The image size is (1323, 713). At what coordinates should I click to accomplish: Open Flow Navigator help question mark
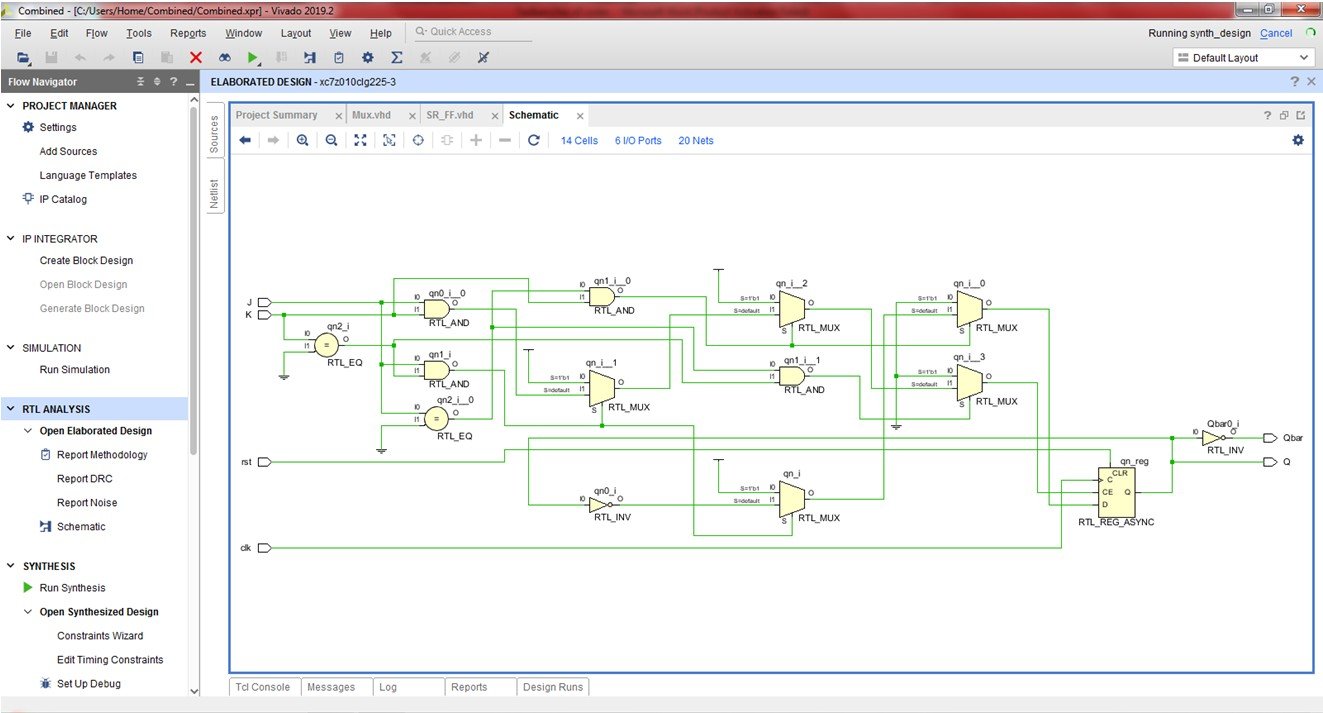(174, 82)
